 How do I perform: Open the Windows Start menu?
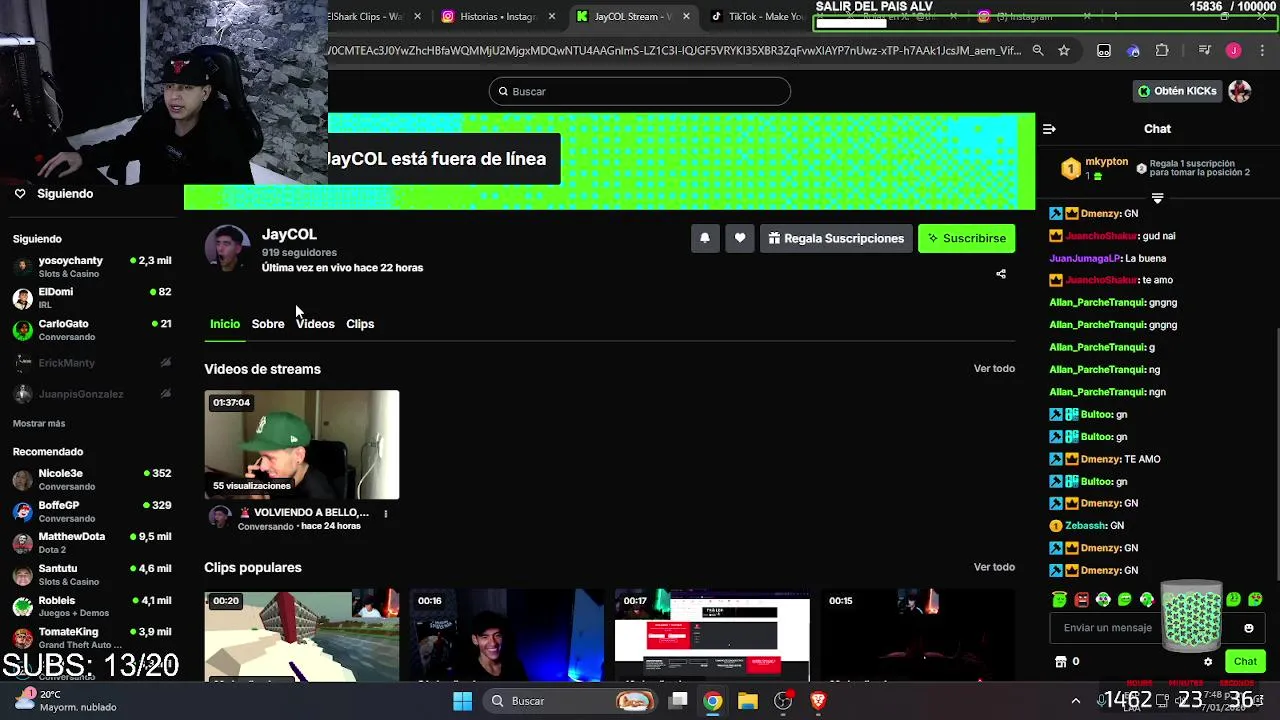click(x=462, y=701)
